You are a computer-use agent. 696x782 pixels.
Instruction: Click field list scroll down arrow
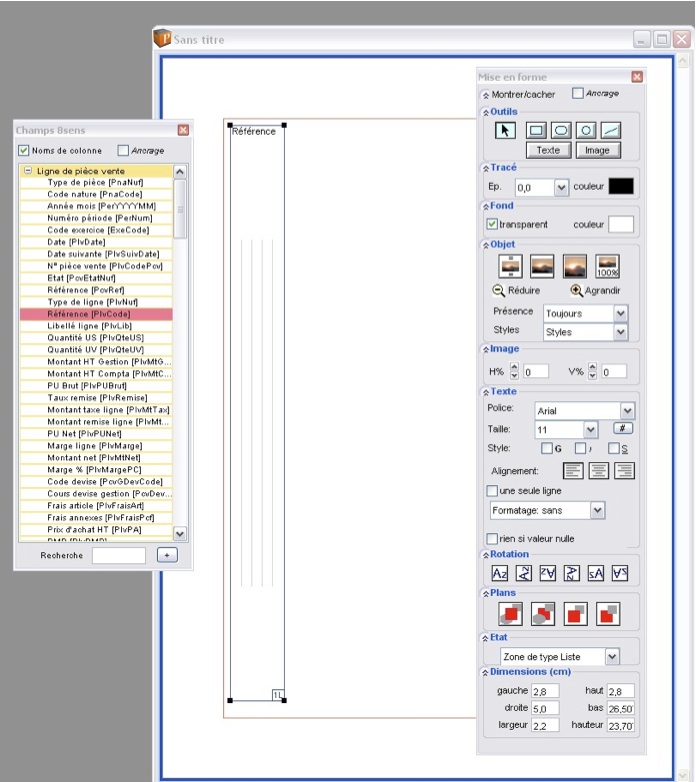180,533
